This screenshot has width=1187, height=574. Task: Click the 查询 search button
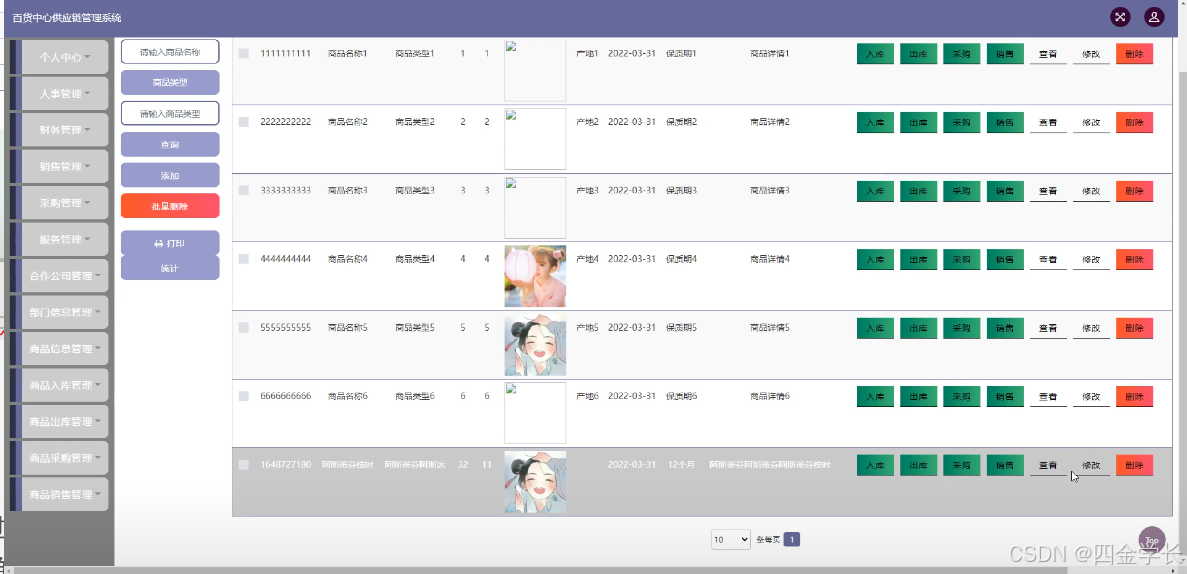click(170, 145)
